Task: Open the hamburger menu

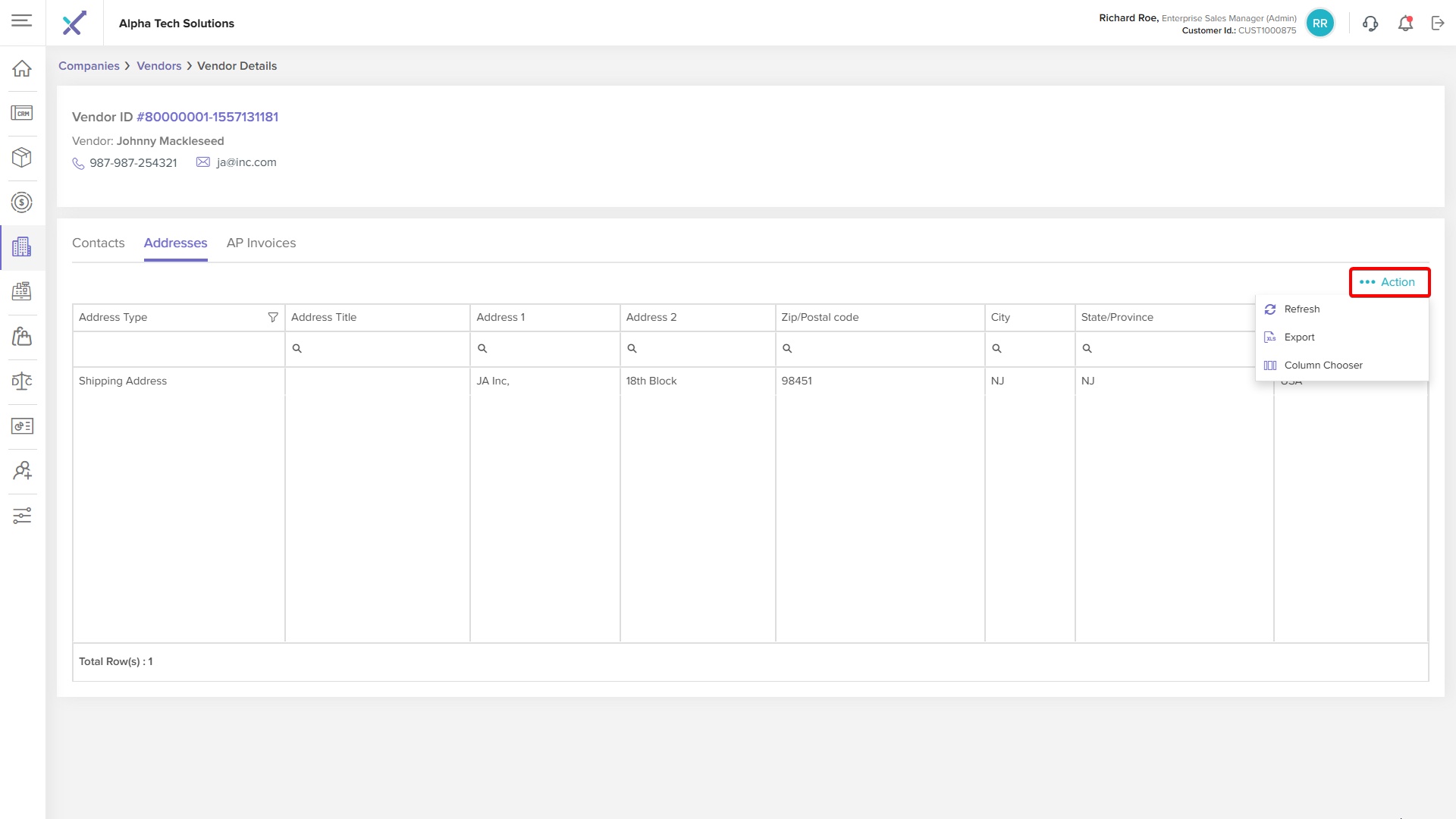Action: tap(22, 20)
